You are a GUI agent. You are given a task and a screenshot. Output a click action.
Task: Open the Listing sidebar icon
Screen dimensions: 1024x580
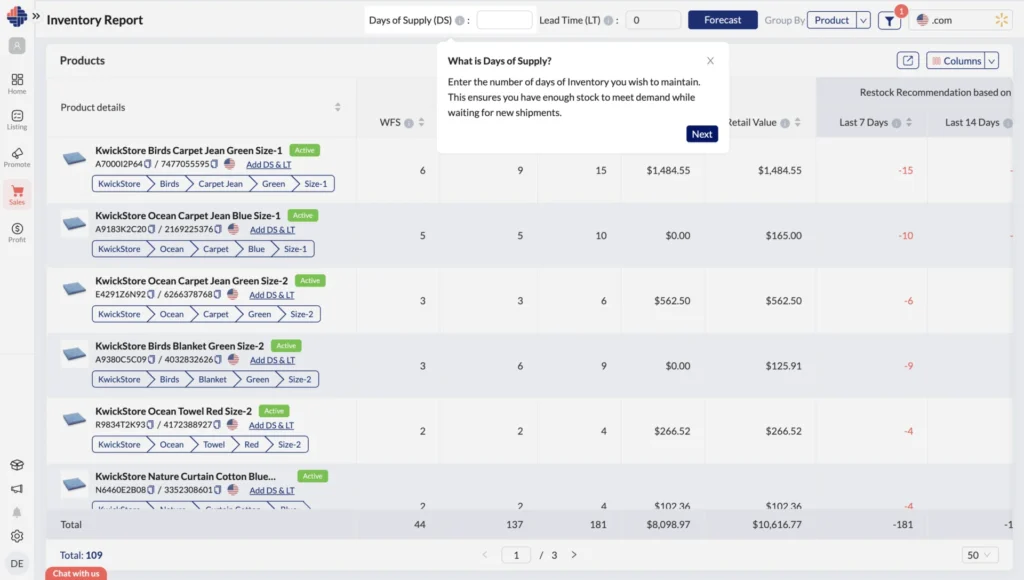(x=17, y=120)
